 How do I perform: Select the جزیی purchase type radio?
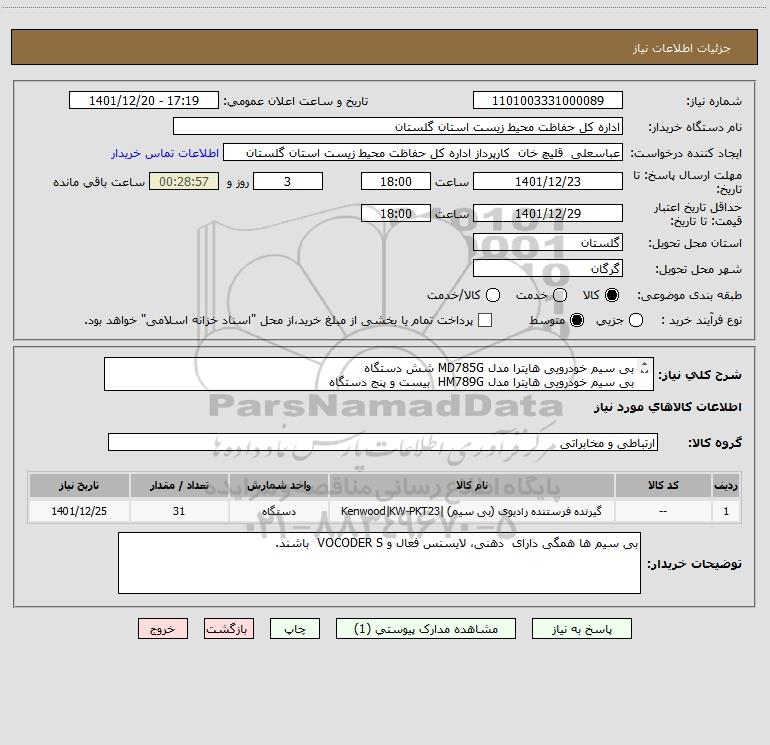pos(636,320)
